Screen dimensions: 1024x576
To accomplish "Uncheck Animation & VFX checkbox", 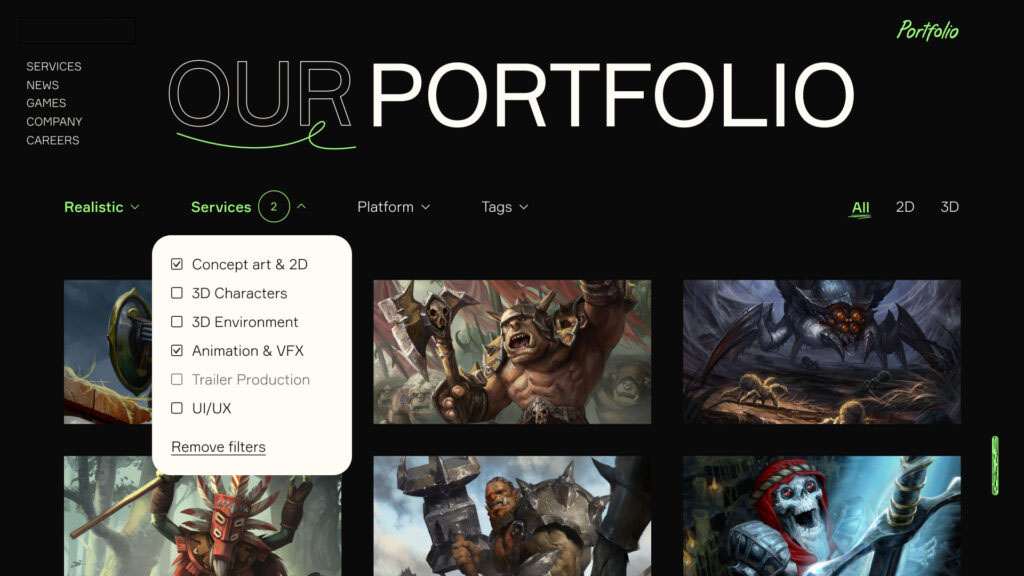I will (177, 350).
